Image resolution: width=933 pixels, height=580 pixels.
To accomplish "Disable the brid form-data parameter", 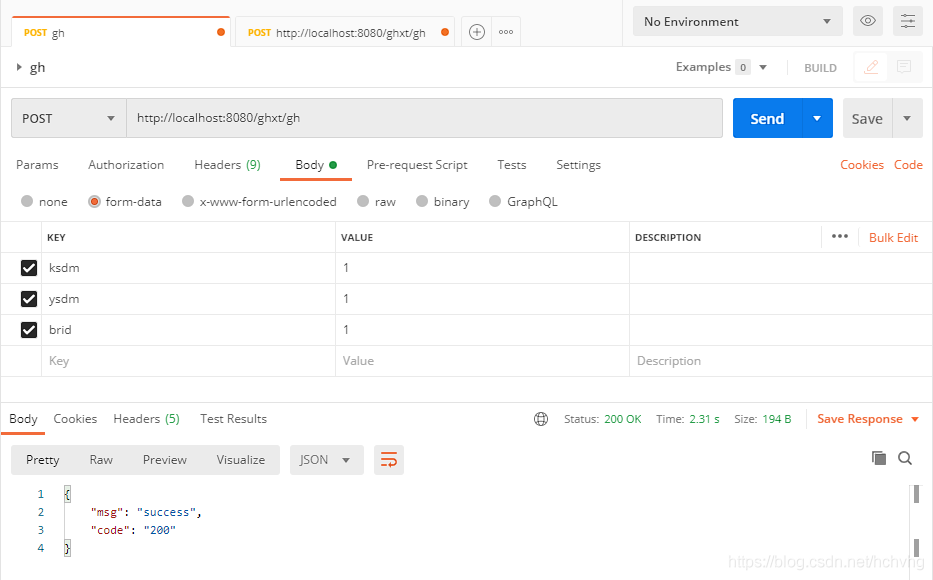I will point(29,329).
